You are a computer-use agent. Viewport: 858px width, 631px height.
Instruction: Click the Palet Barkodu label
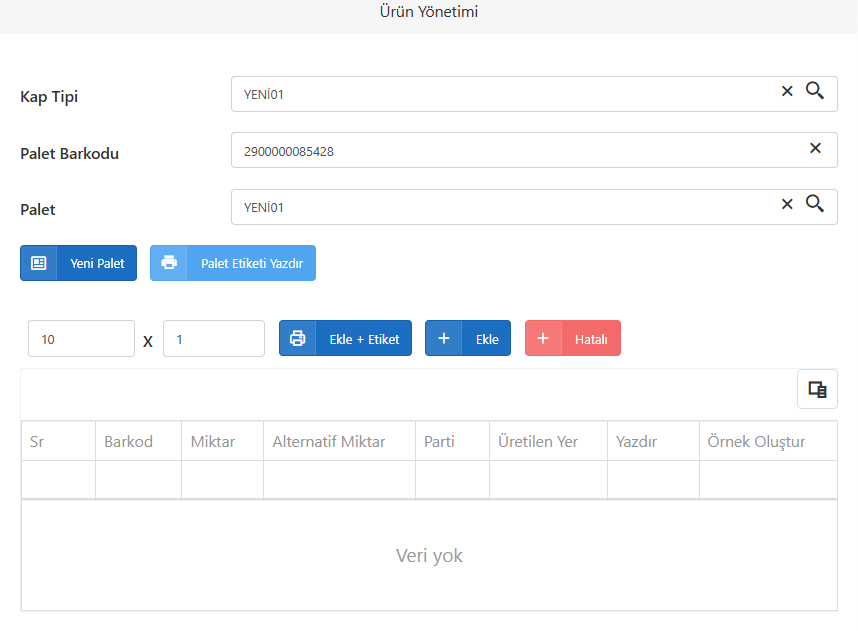click(69, 153)
